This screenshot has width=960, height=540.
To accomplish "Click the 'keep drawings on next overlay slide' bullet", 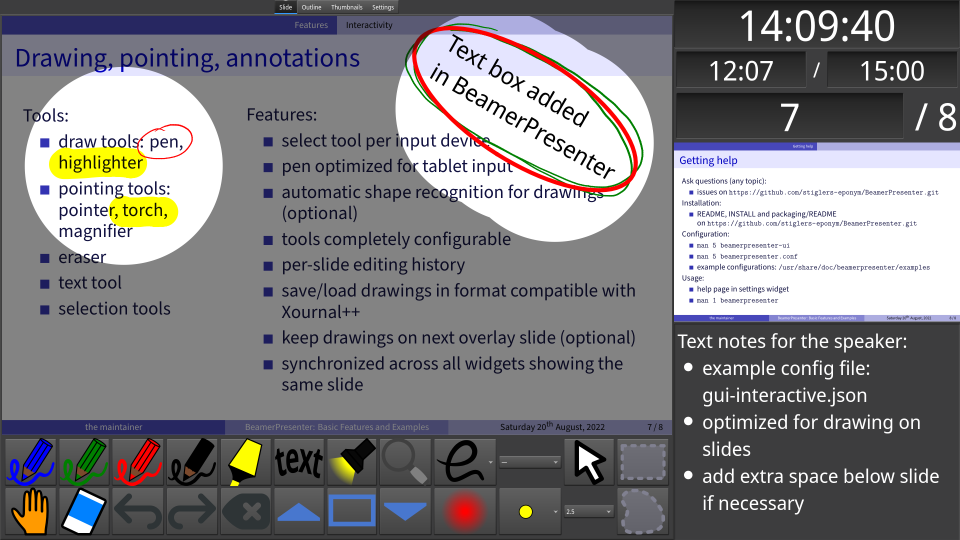I will click(458, 338).
